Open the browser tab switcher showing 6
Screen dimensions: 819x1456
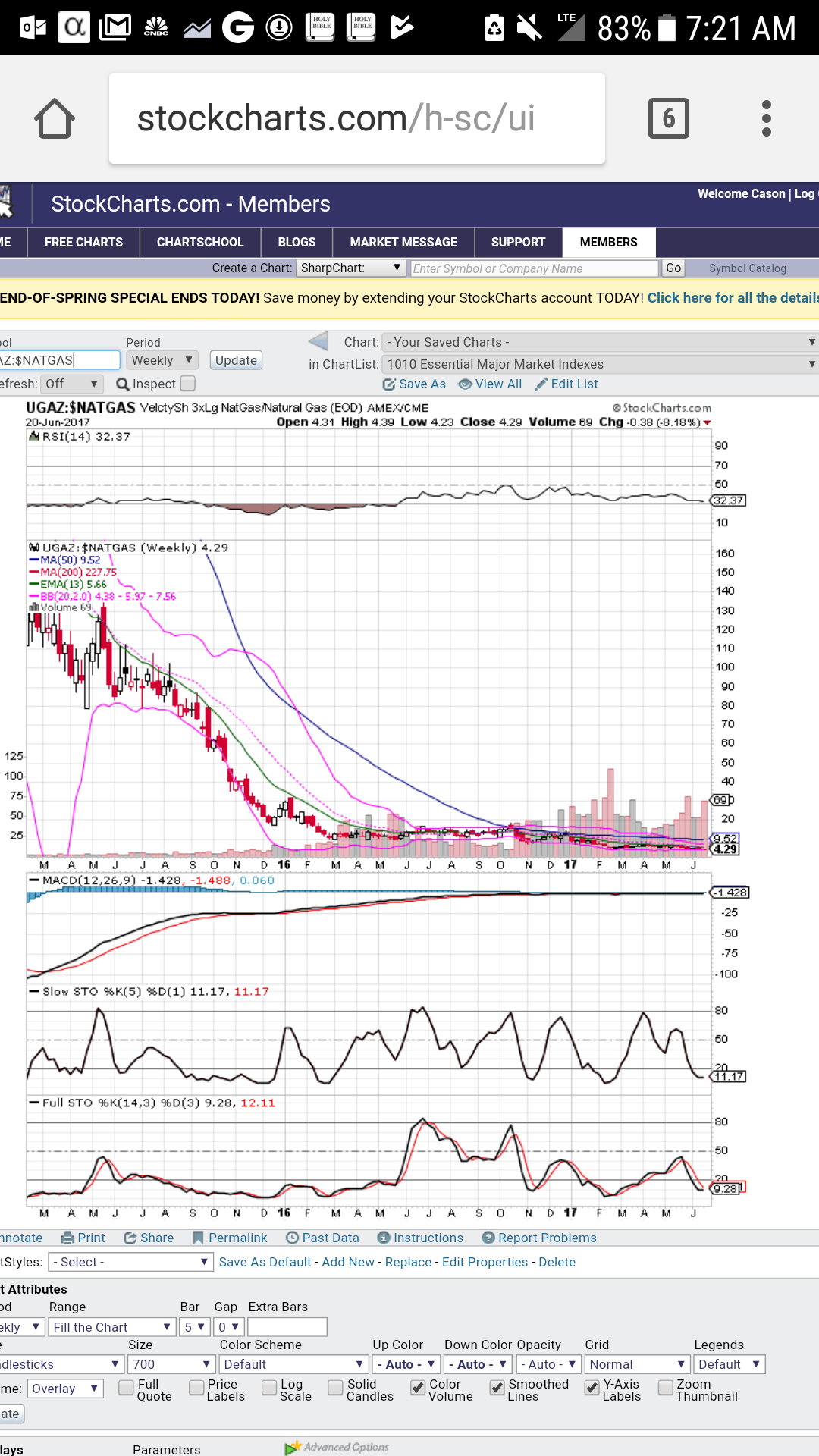pos(668,118)
